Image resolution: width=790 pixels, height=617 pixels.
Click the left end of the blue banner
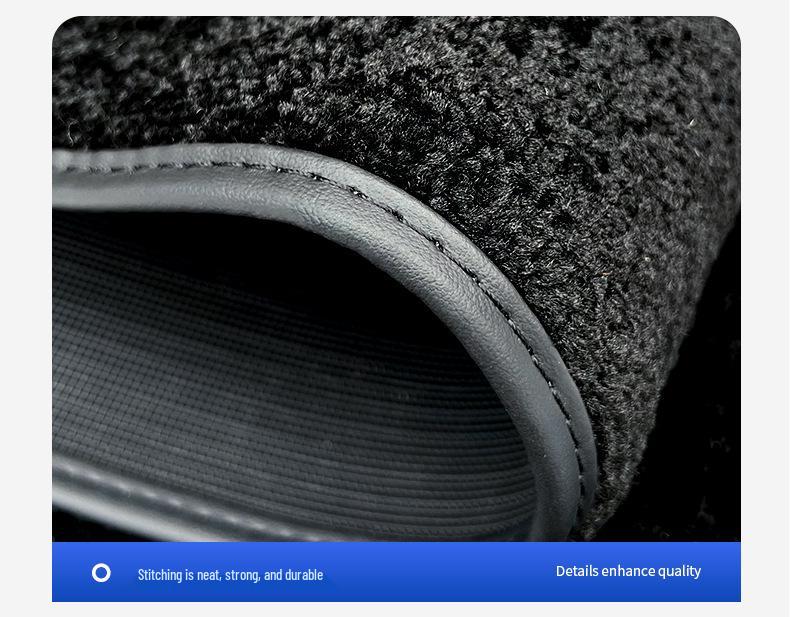[x=62, y=572]
